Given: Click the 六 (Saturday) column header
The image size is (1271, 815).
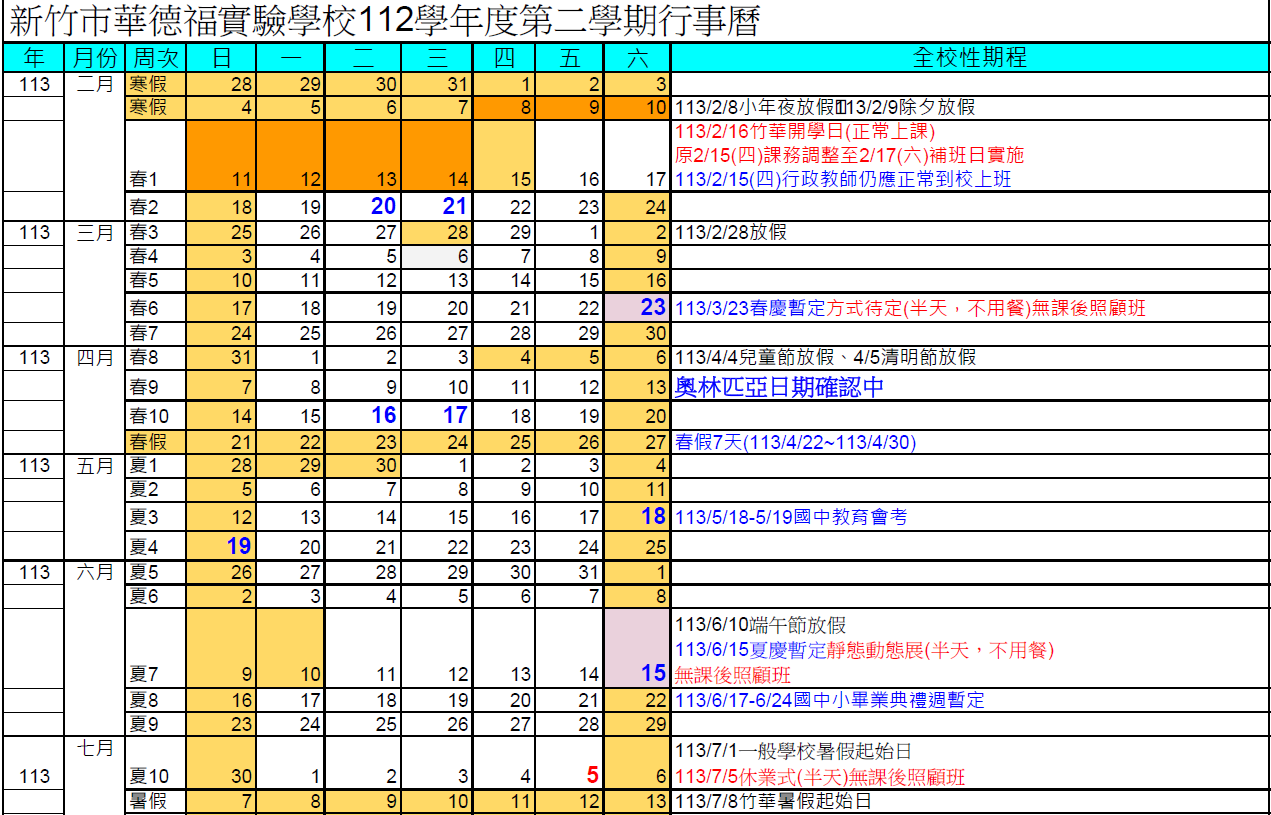Looking at the screenshot, I should click(x=636, y=58).
